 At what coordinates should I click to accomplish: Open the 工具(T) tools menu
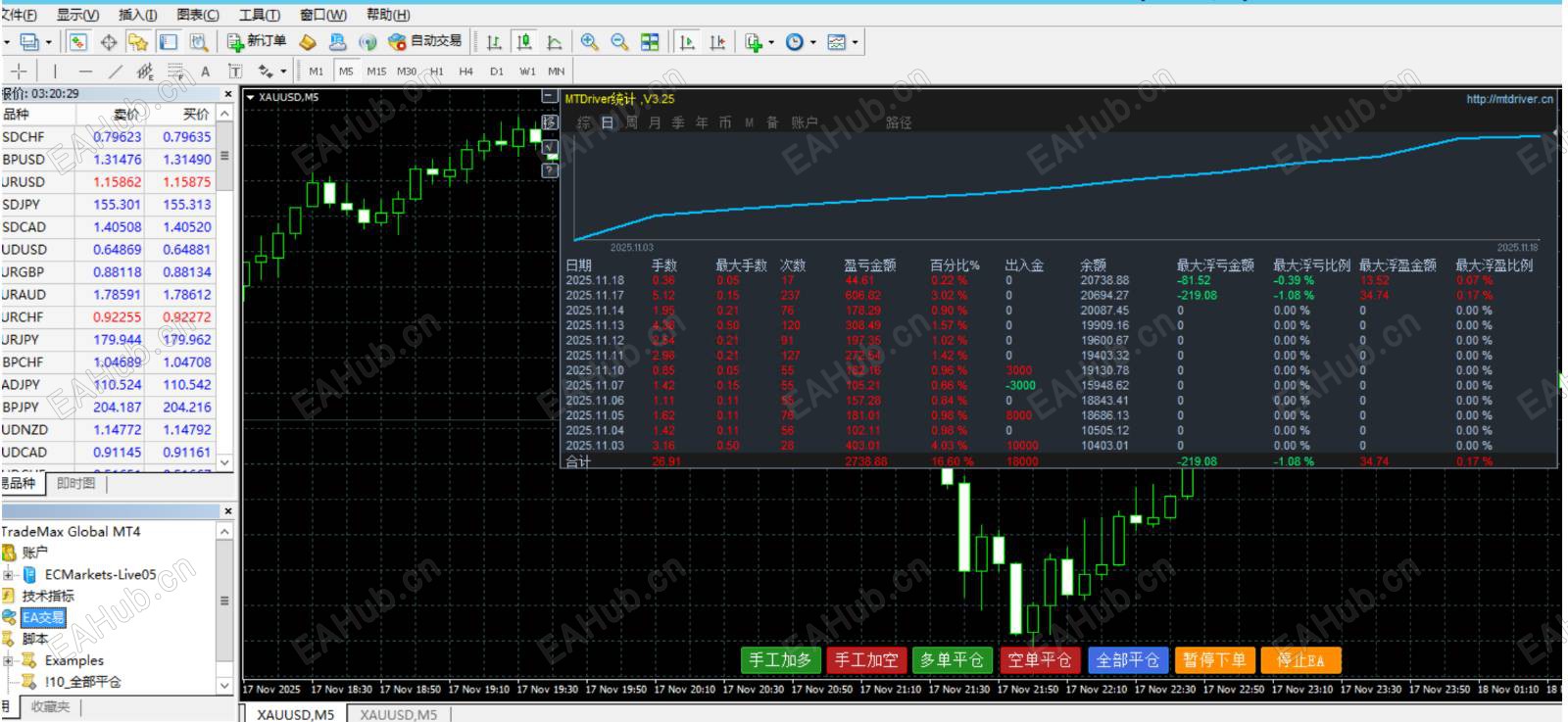pos(259,15)
